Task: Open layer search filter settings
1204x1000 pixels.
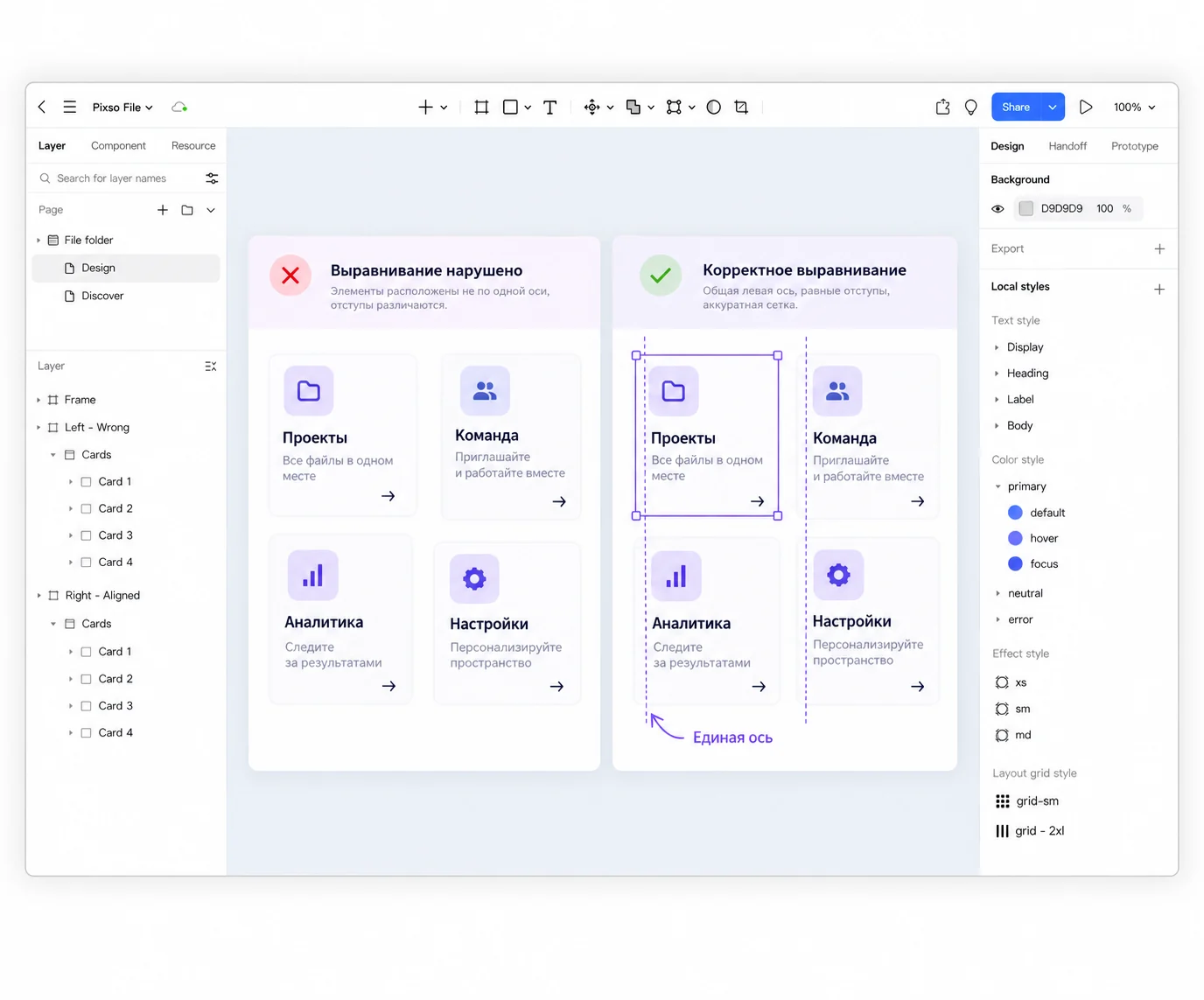Action: (212, 178)
